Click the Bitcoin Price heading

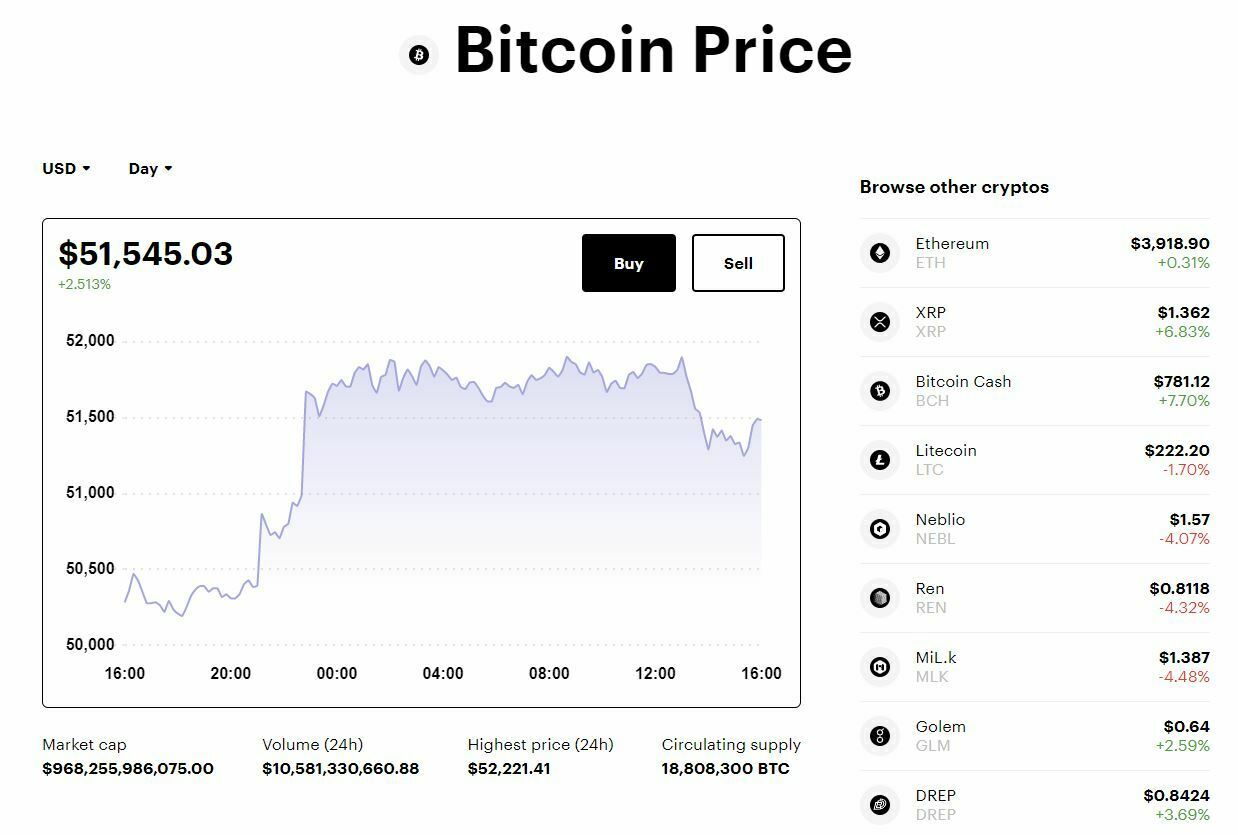(x=652, y=52)
